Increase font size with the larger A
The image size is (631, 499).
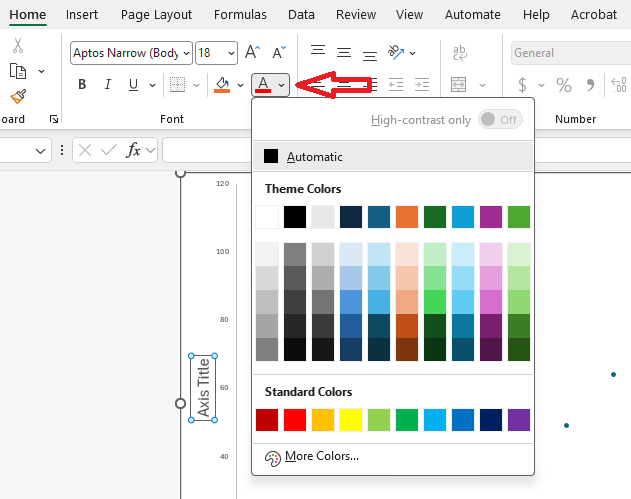tap(253, 52)
